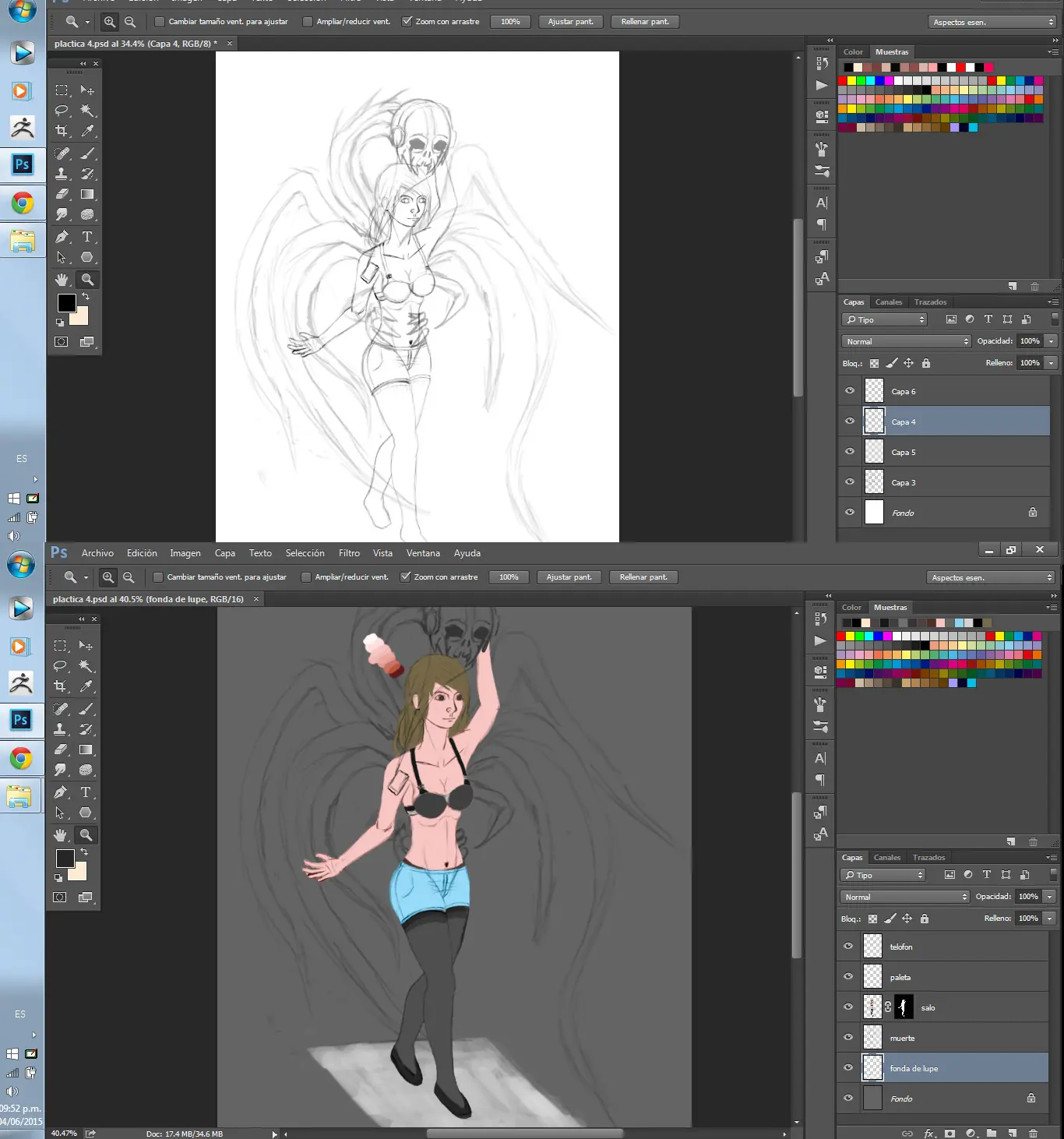The height and width of the screenshot is (1139, 1064).
Task: Select Eraser tool in lower Photoshop window toolbox
Action: coord(61,749)
